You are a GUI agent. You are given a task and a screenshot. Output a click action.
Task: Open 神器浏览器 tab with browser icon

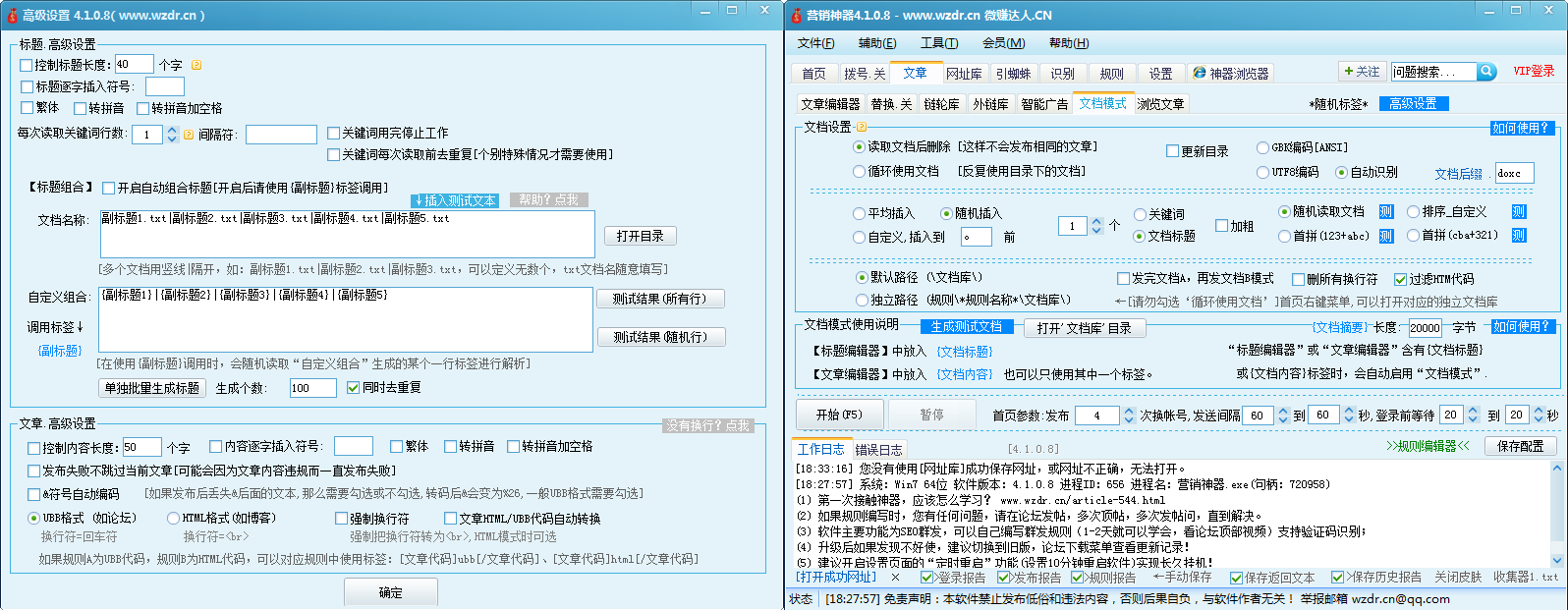[x=1230, y=74]
